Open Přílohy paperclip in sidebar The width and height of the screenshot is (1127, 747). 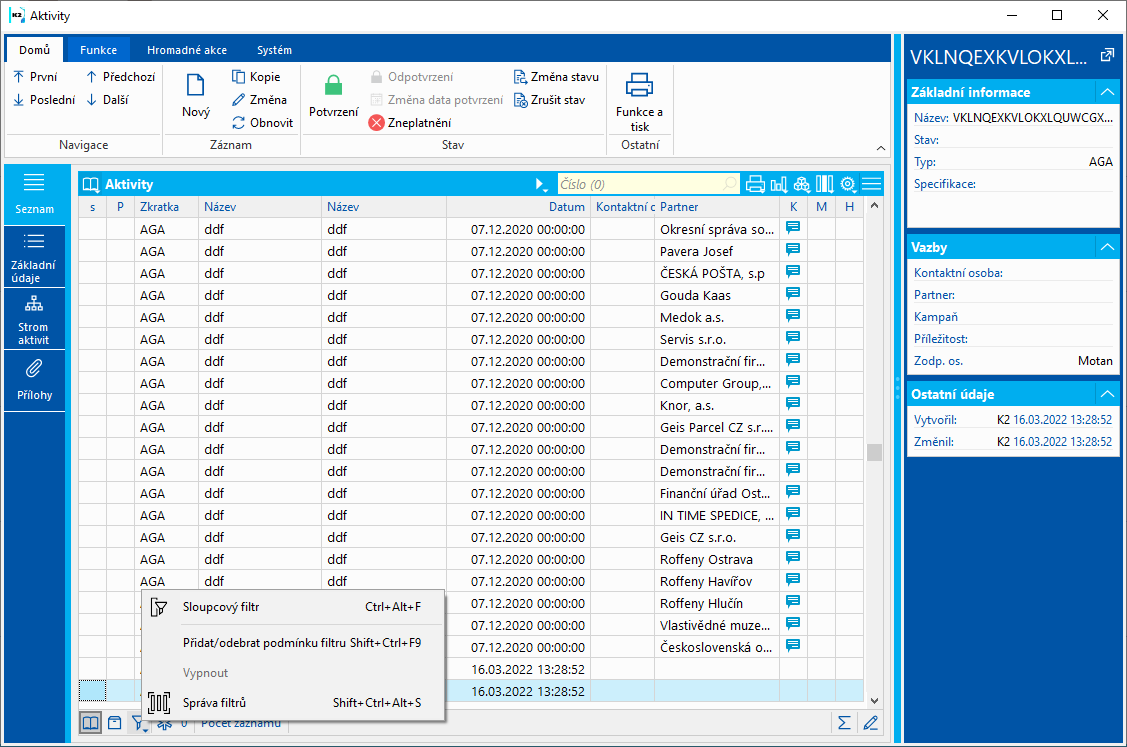(x=34, y=380)
